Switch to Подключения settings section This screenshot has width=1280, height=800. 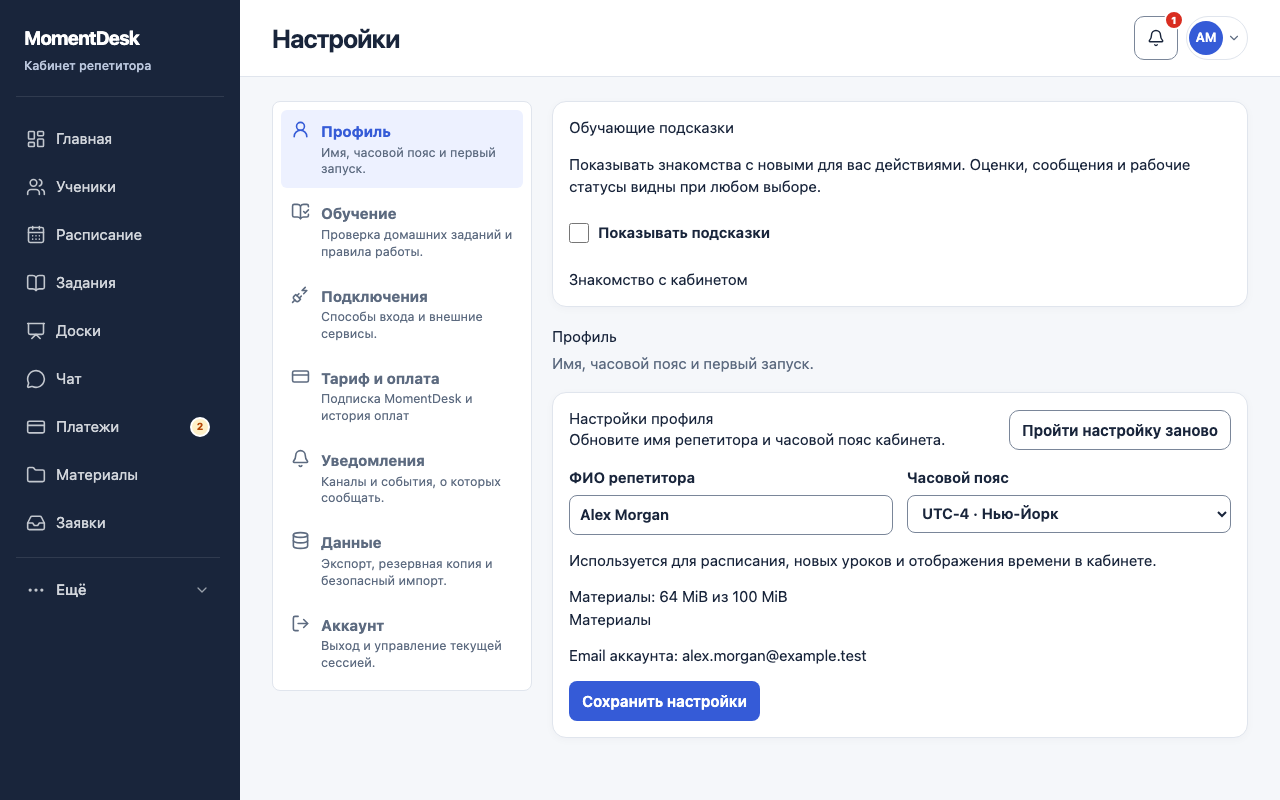[402, 314]
